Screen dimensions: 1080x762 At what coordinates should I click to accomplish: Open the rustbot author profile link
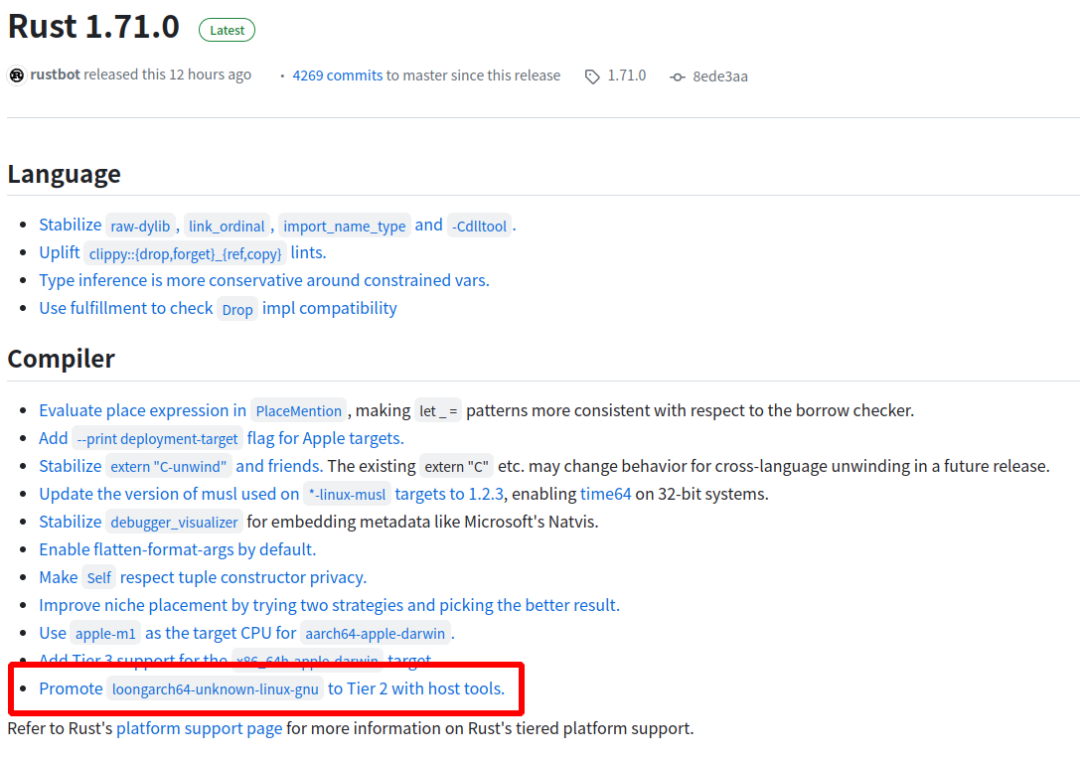(55, 75)
